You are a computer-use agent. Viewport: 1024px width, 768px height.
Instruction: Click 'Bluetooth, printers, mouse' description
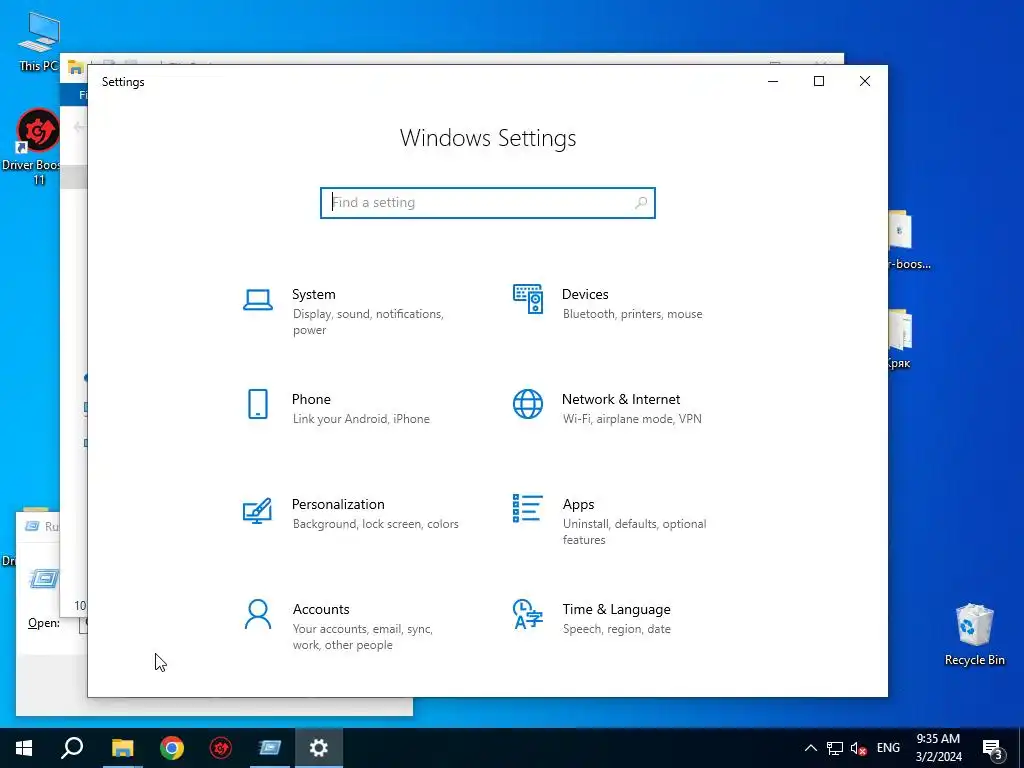pyautogui.click(x=633, y=314)
